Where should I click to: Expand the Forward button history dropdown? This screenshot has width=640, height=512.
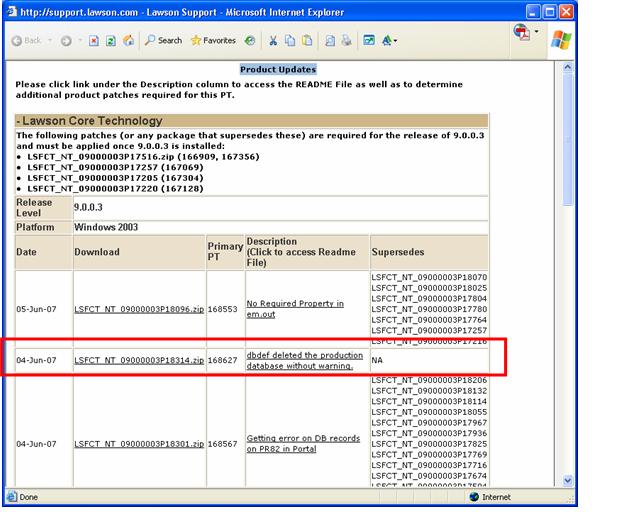click(79, 40)
